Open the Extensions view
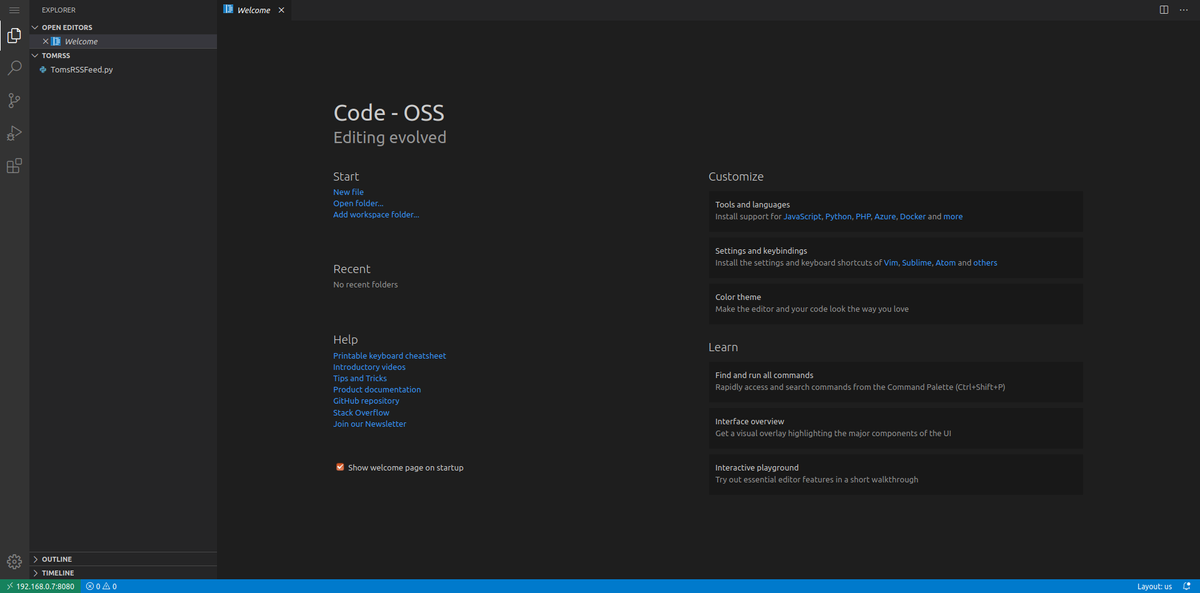The image size is (1200, 593). tap(14, 166)
